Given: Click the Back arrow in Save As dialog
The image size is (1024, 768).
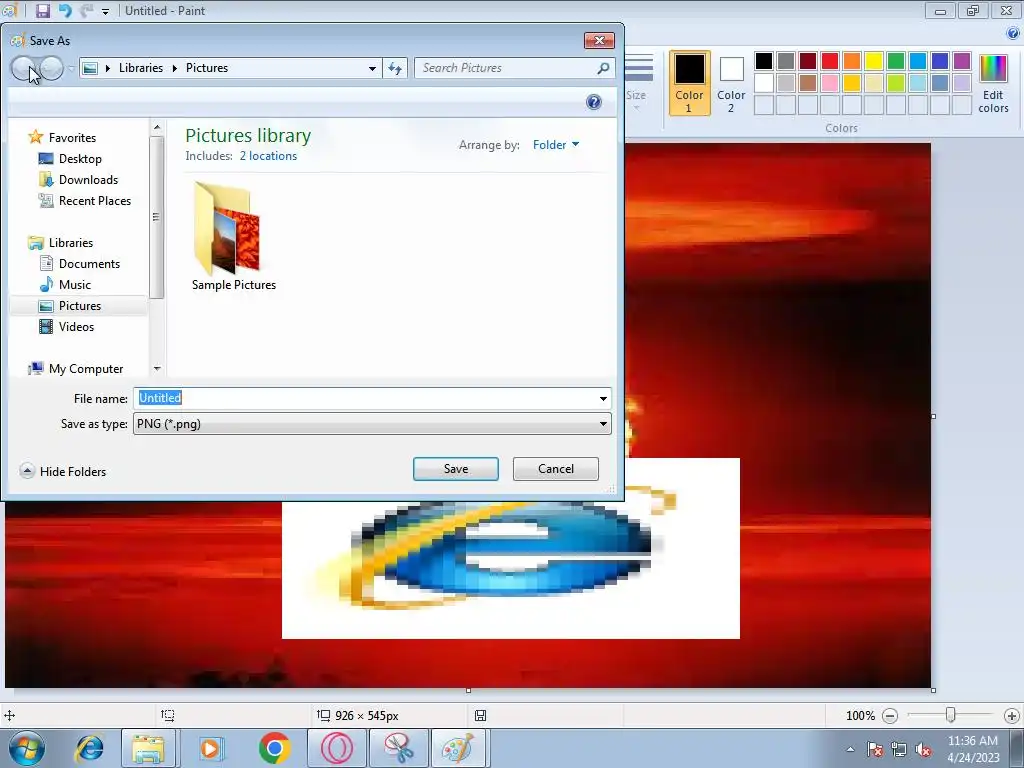Looking at the screenshot, I should tap(24, 68).
